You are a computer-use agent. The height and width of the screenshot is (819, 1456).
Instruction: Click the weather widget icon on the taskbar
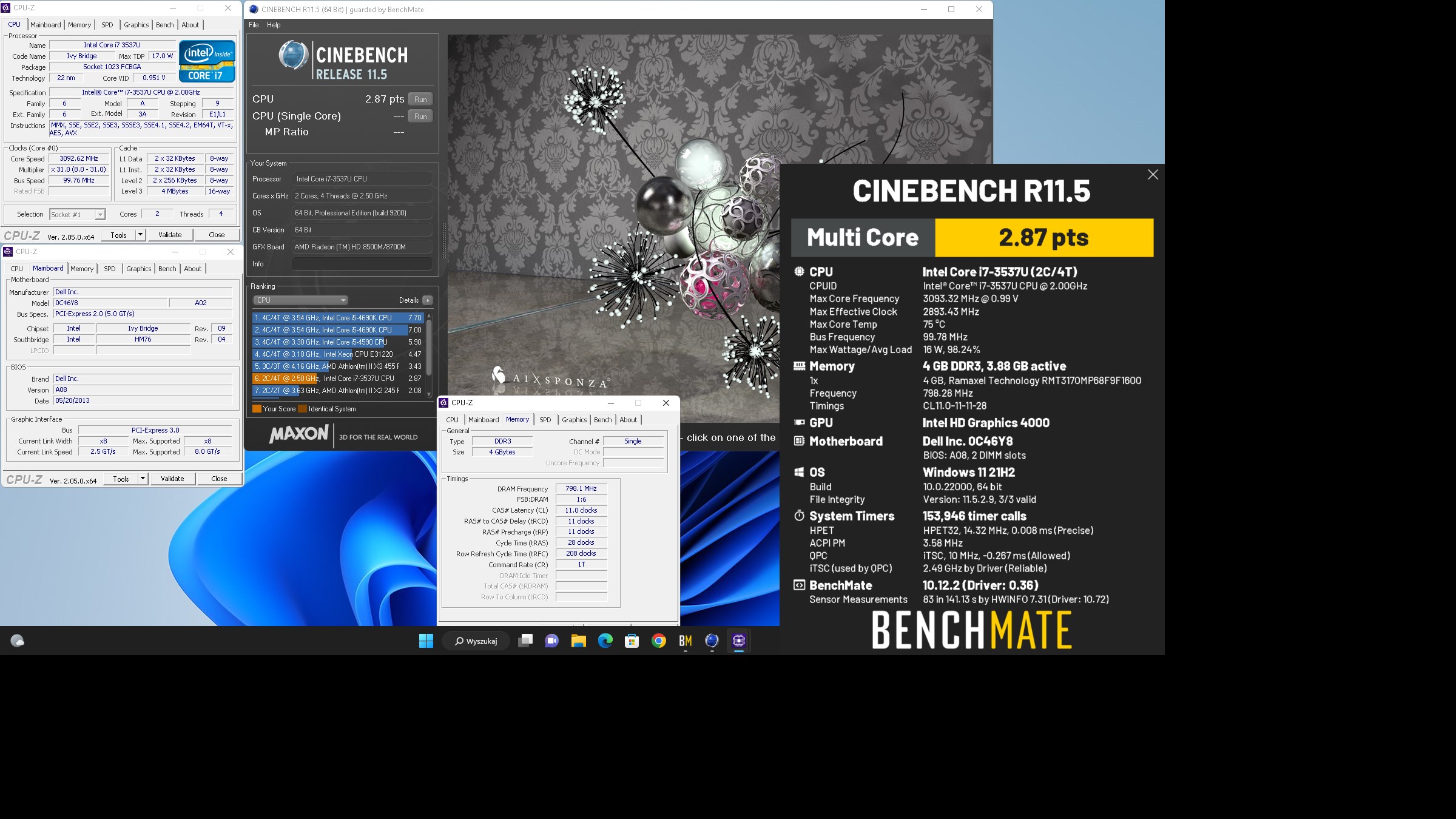click(x=18, y=641)
